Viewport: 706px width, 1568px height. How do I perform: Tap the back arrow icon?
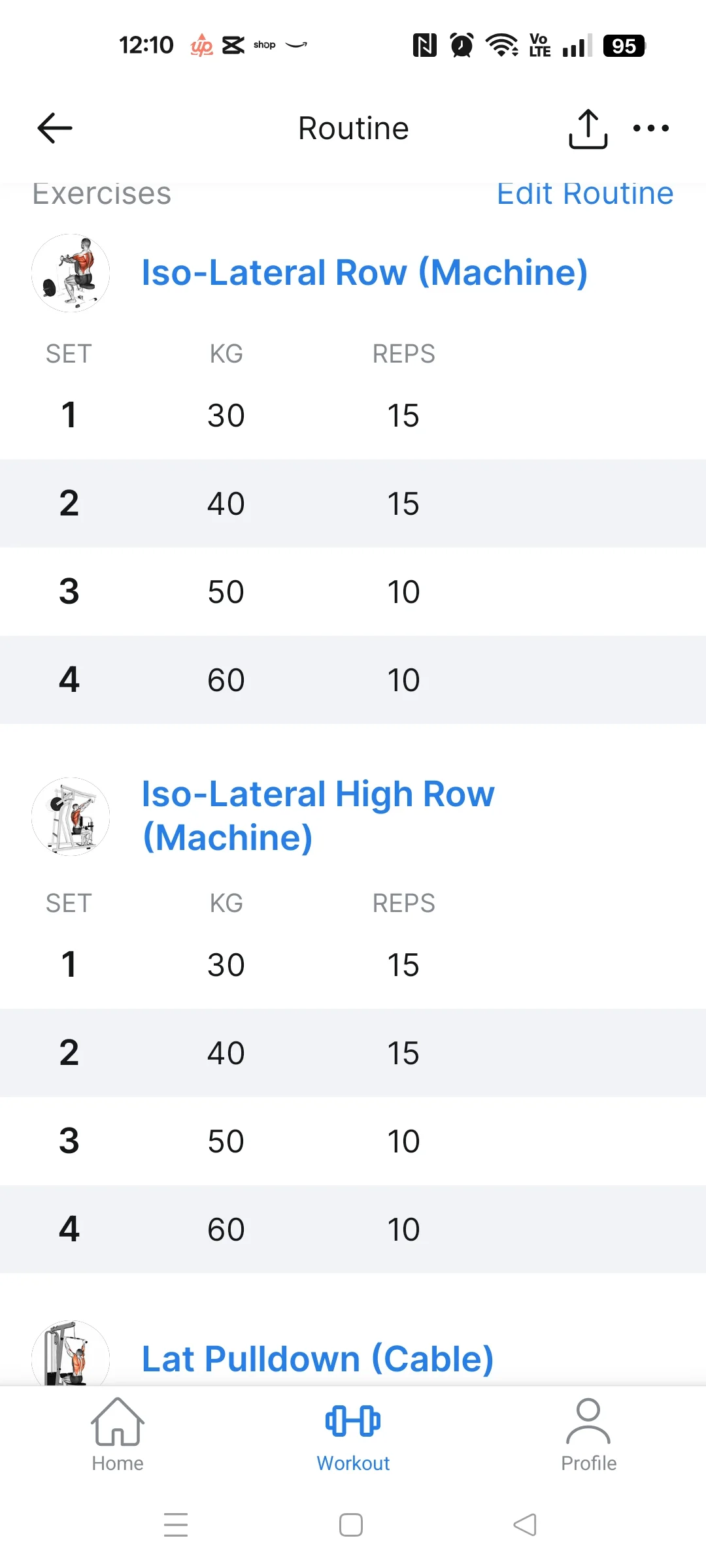(x=55, y=128)
